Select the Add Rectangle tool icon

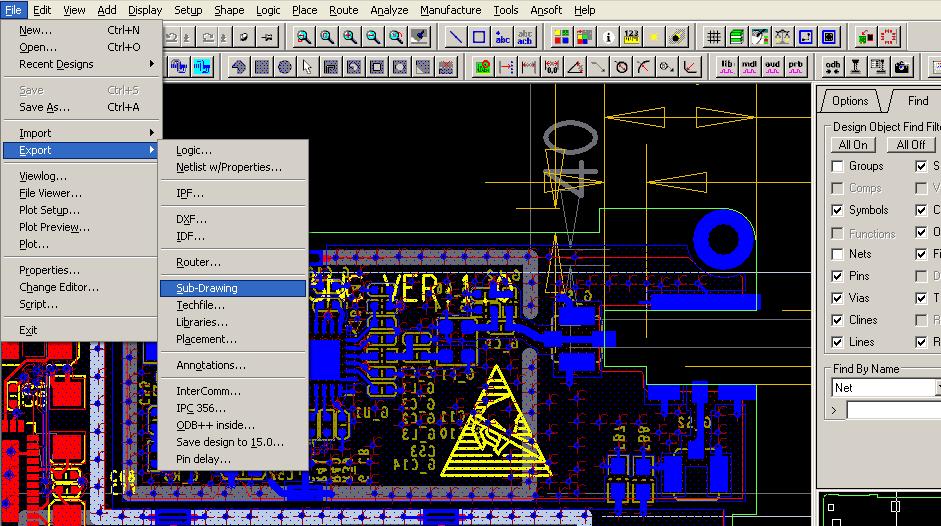point(479,38)
